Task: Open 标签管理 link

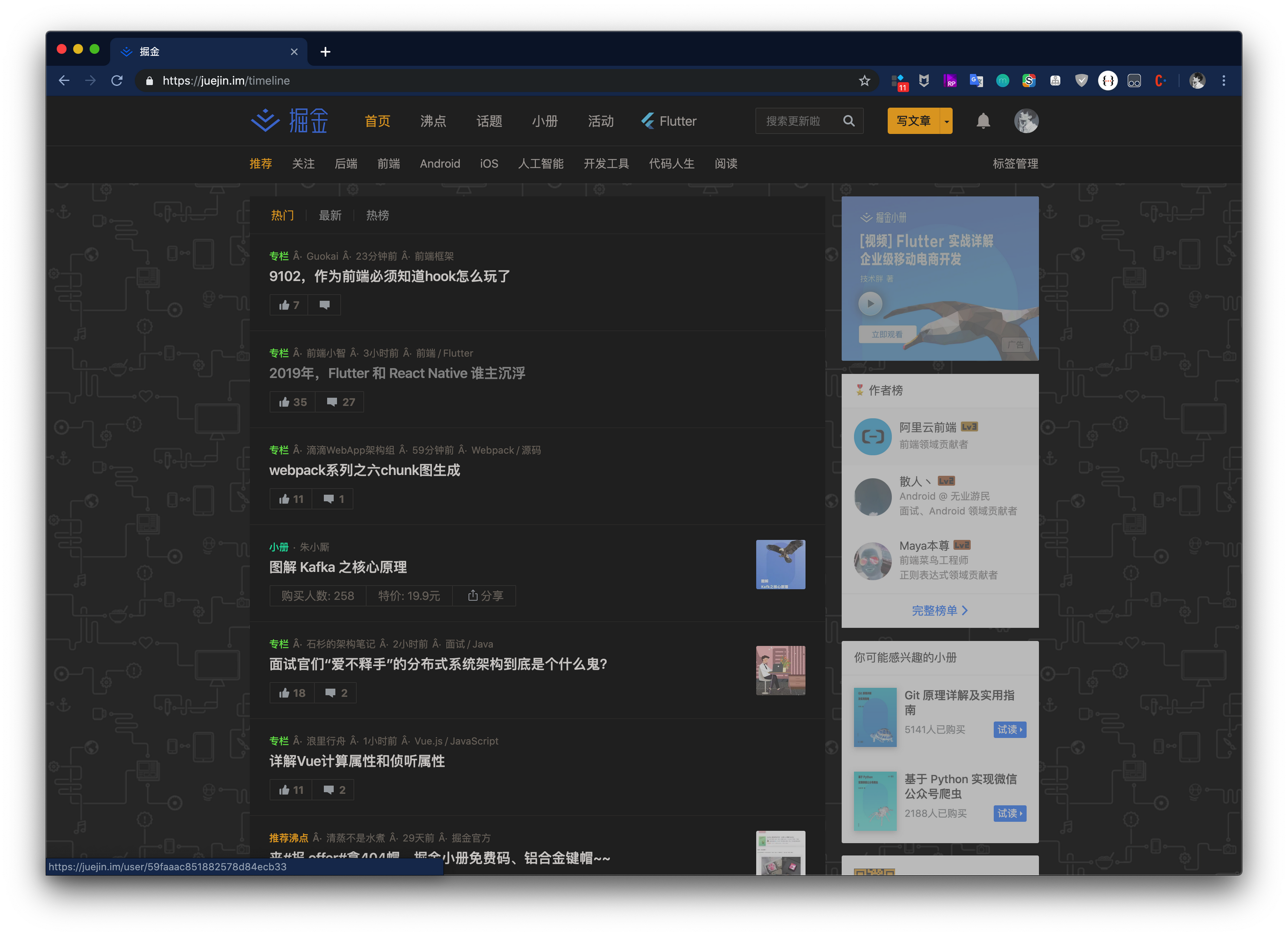Action: pyautogui.click(x=1015, y=164)
